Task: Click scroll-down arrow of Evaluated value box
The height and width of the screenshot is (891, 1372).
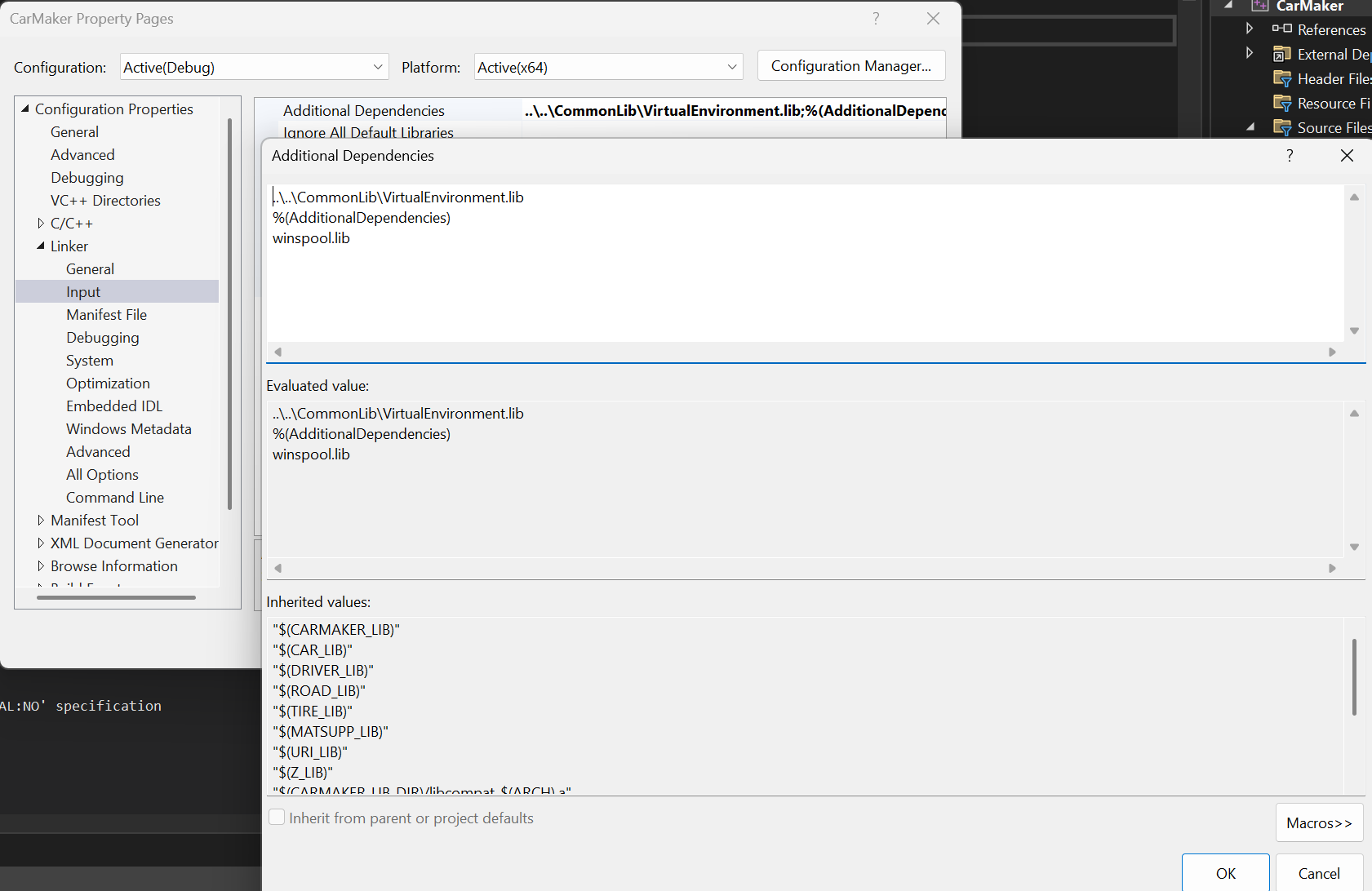Action: (1354, 547)
